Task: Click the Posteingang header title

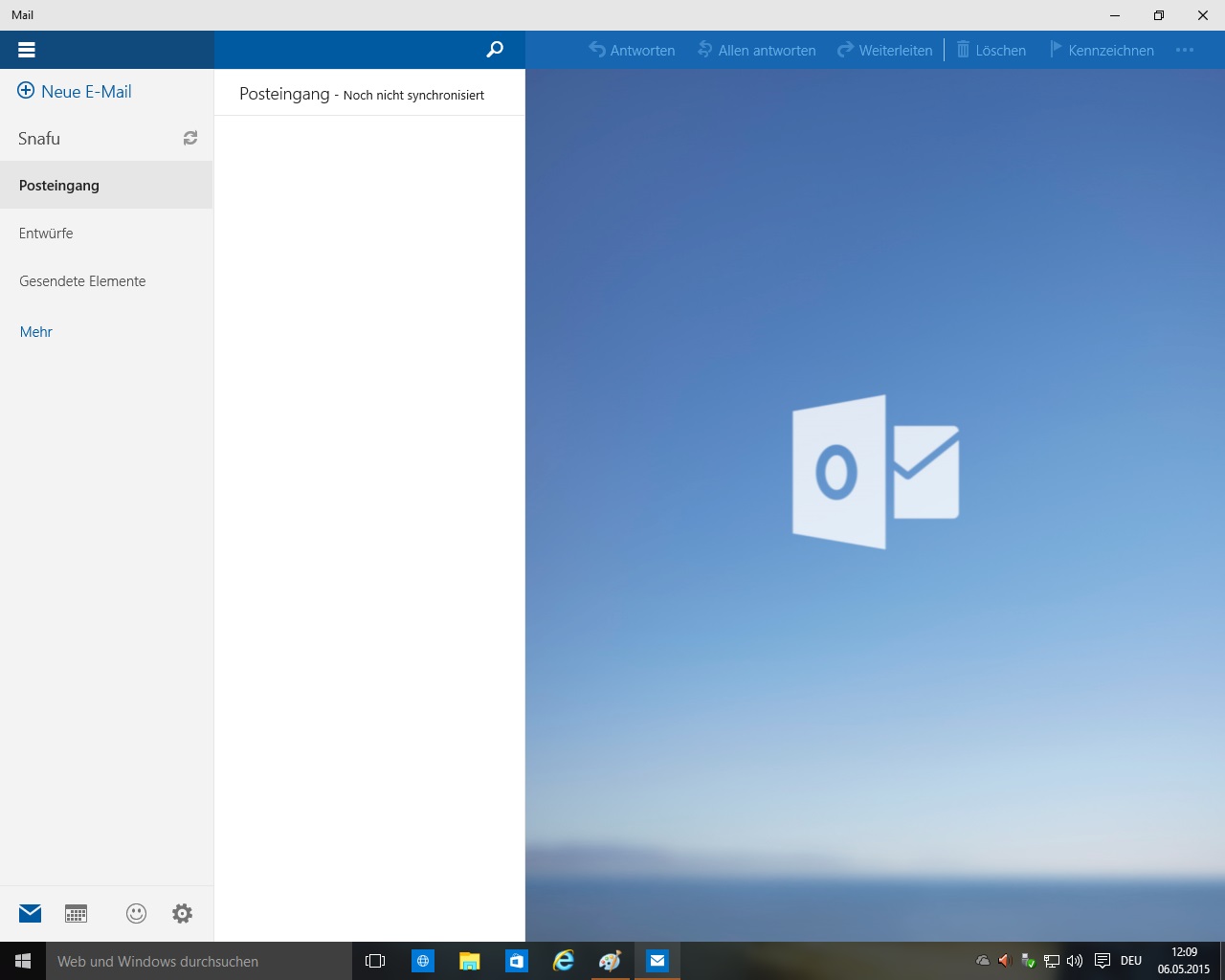Action: click(284, 94)
